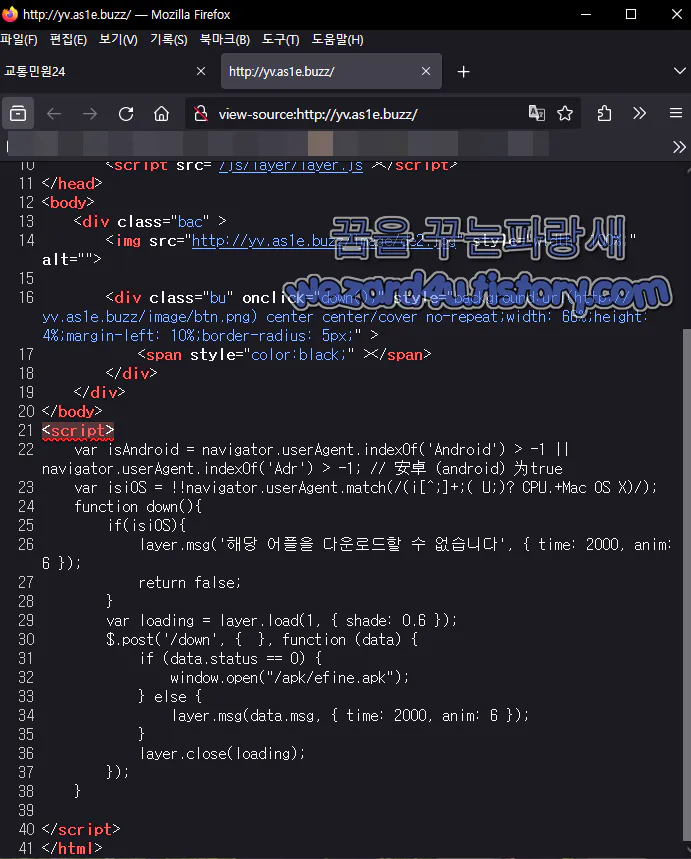Maximize the Firefox window
Viewport: 691px width, 859px height.
[x=631, y=14]
